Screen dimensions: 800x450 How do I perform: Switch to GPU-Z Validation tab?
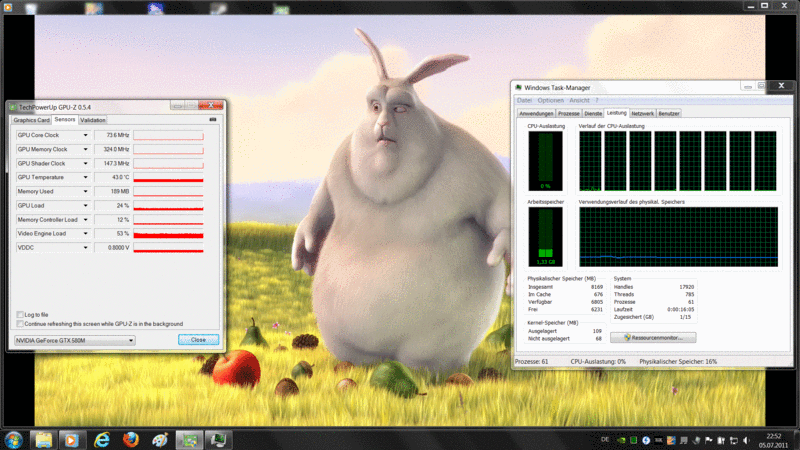pyautogui.click(x=93, y=120)
